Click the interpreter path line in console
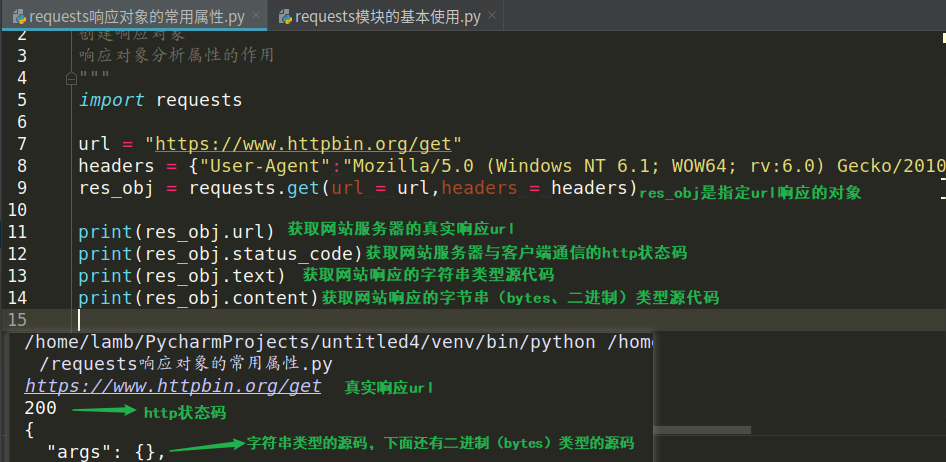Viewport: 946px width, 462px height. click(x=338, y=343)
